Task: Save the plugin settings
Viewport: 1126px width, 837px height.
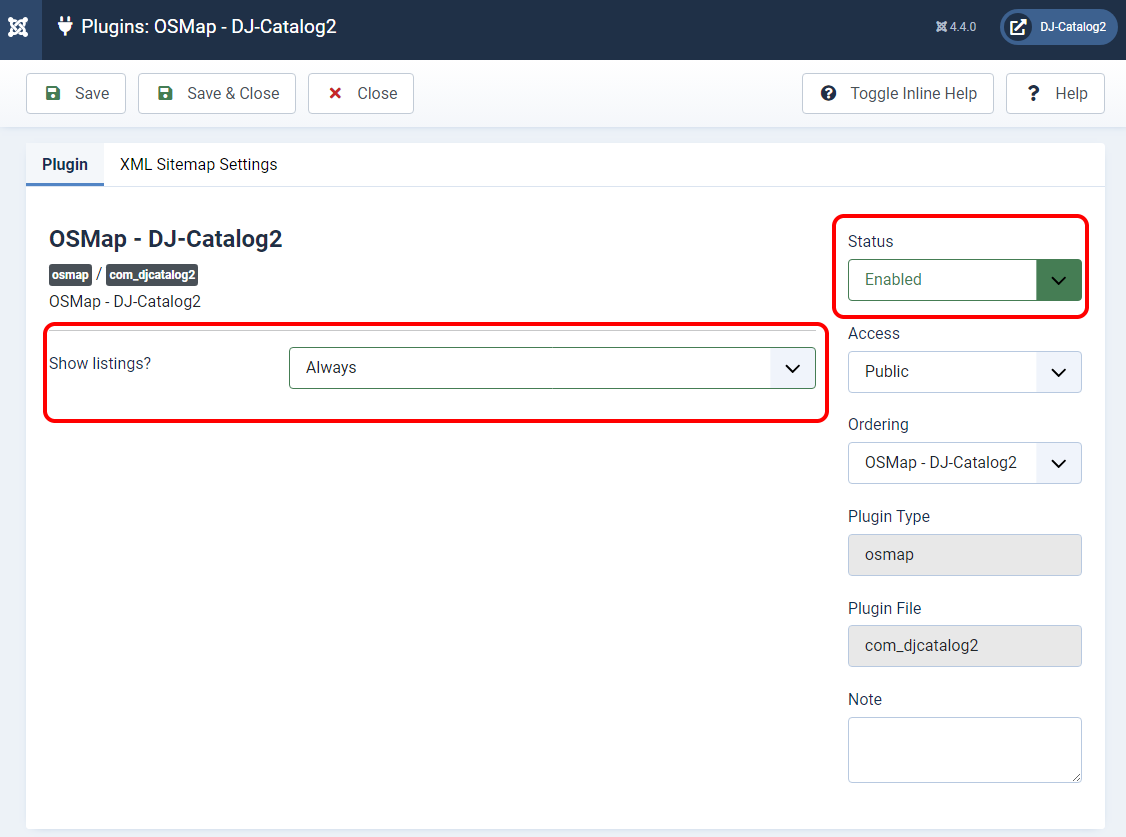Action: [76, 93]
